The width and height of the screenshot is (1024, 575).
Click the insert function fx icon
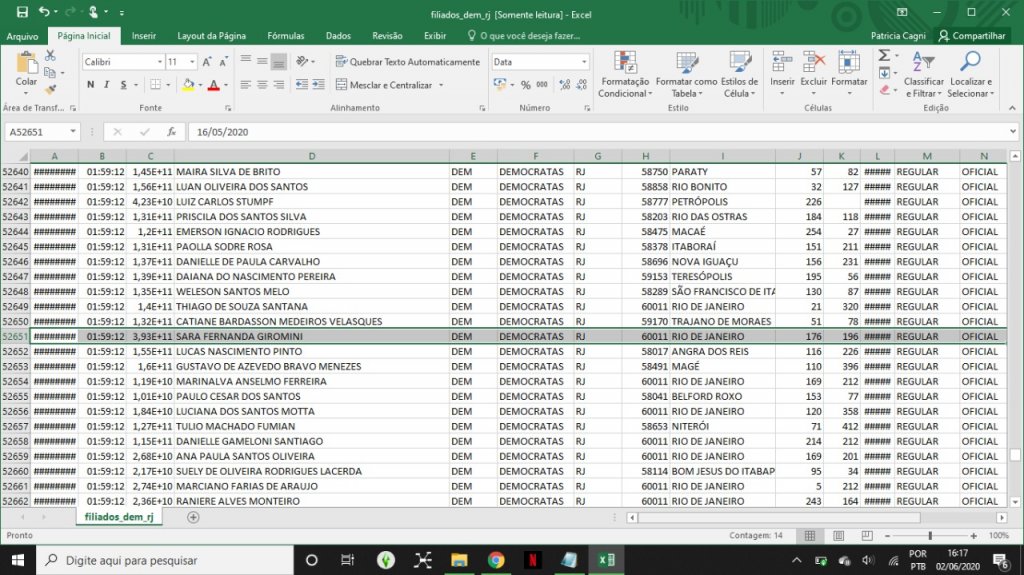click(171, 132)
